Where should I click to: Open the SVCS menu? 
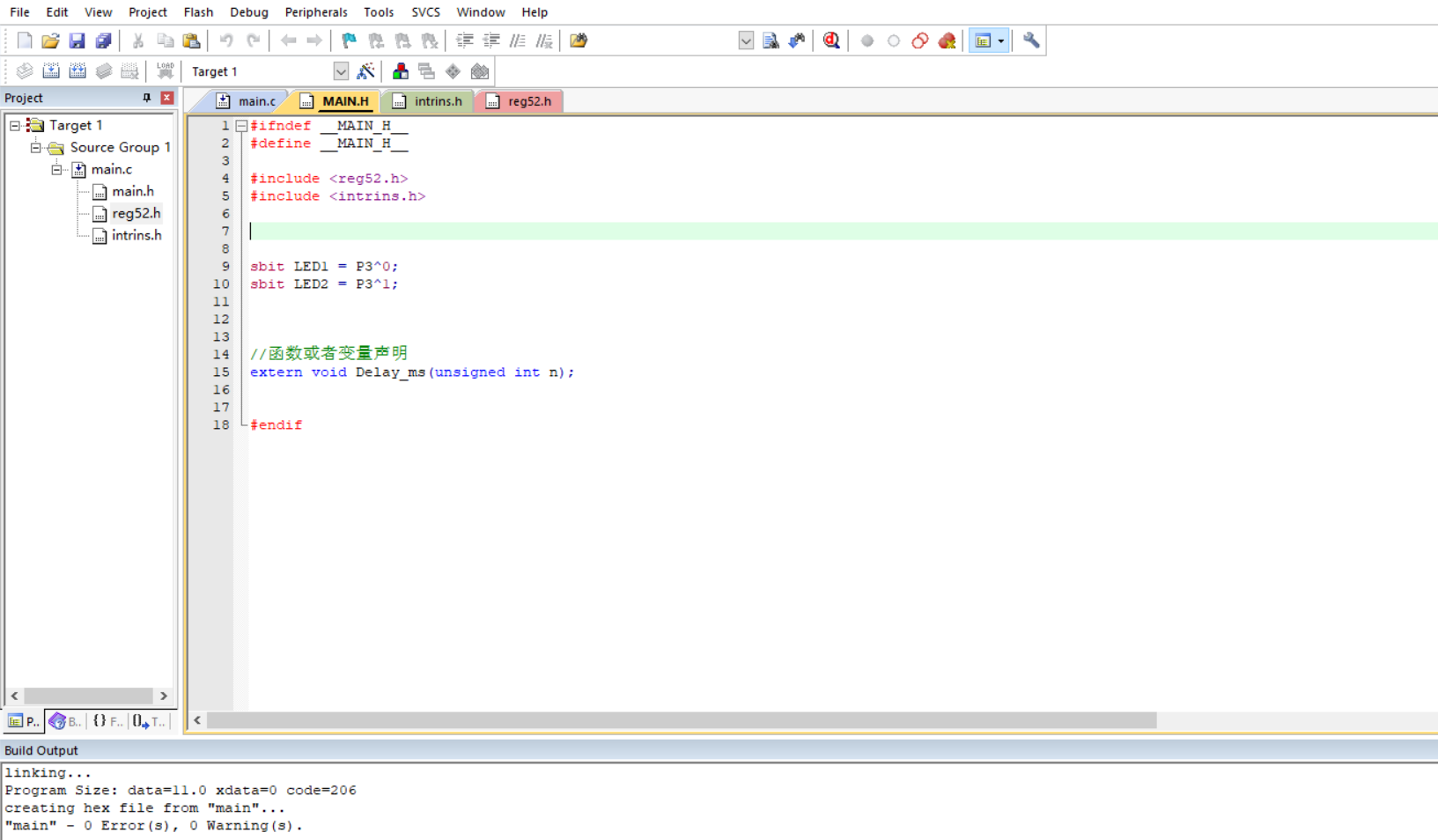[x=425, y=12]
